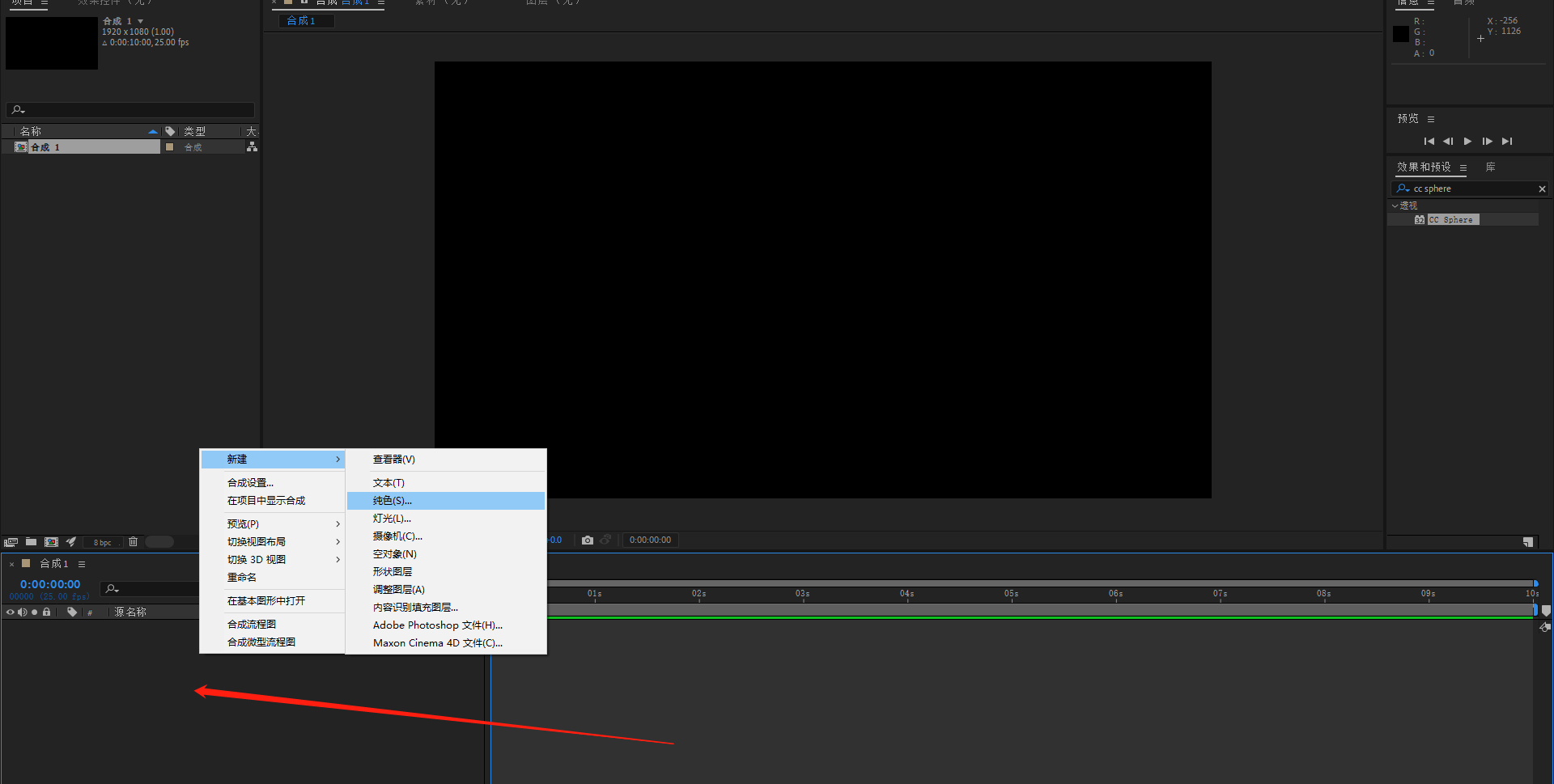This screenshot has height=784, width=1554.
Task: Choose 调整图层(A) from the submenu
Action: (x=446, y=590)
